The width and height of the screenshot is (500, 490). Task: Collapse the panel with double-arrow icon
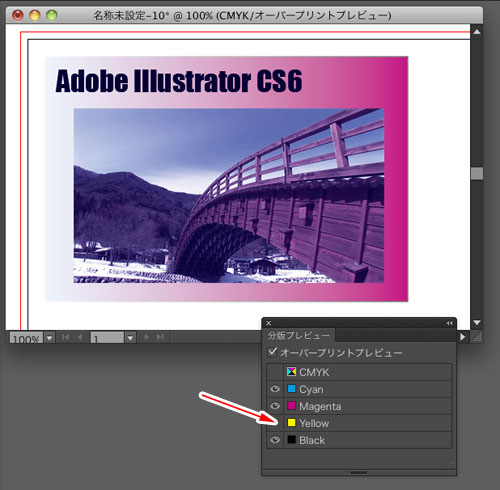coord(449,323)
